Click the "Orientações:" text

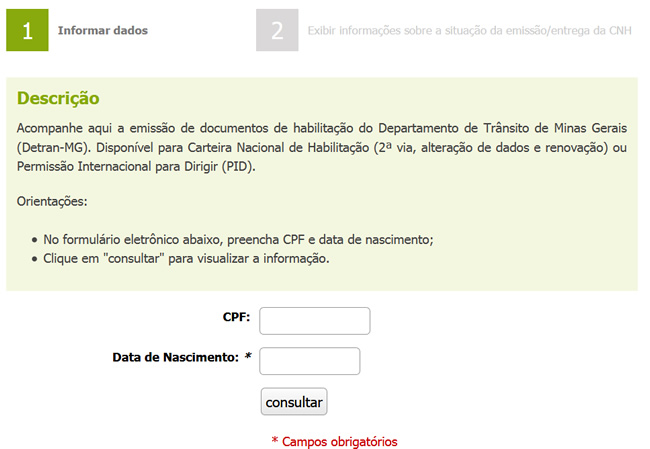52,201
